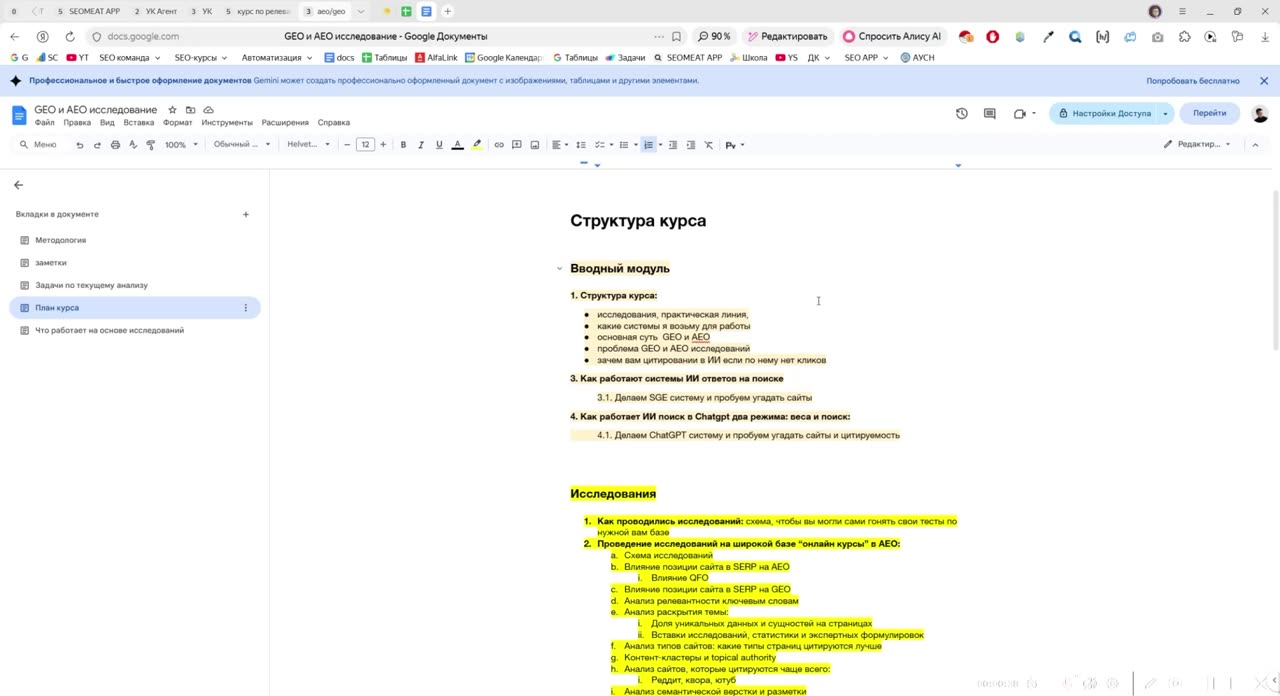
Task: Start a video call with camera icon
Action: point(1019,113)
